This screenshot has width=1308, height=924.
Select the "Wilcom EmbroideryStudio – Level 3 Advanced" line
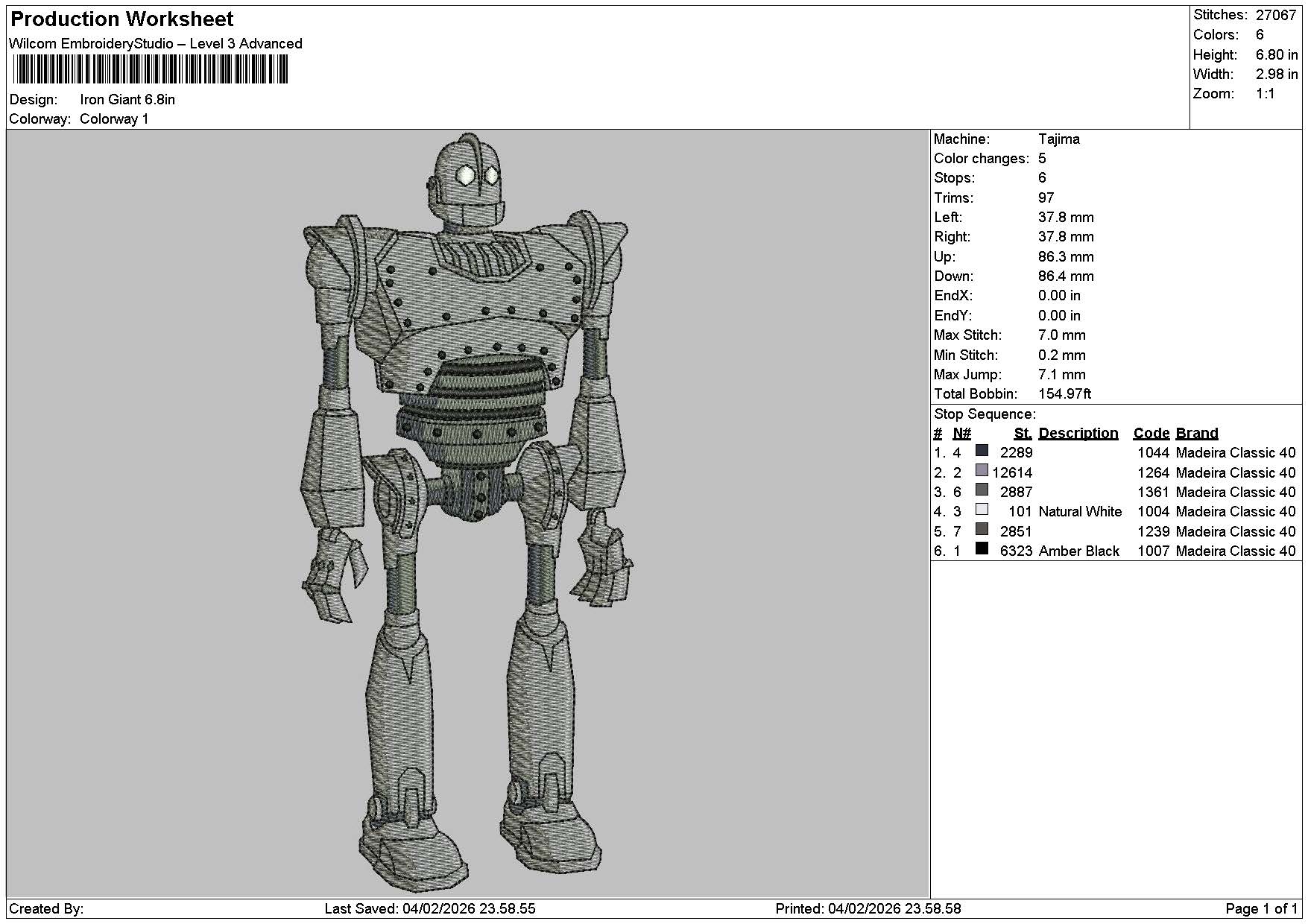pyautogui.click(x=156, y=44)
